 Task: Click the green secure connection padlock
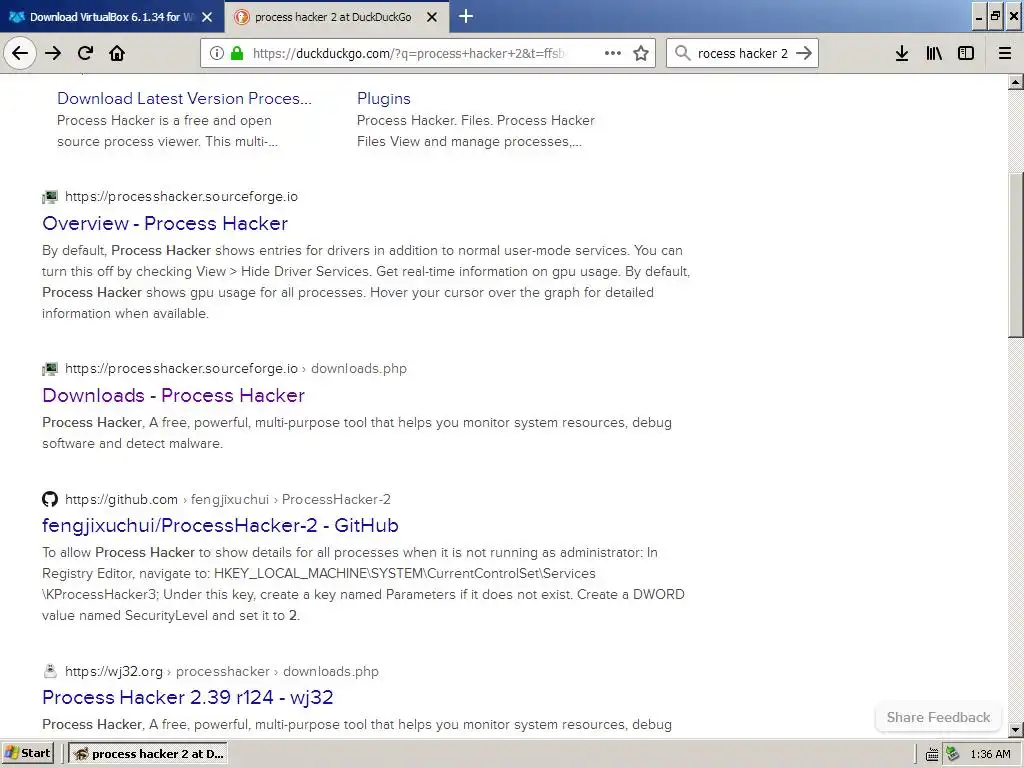[237, 53]
